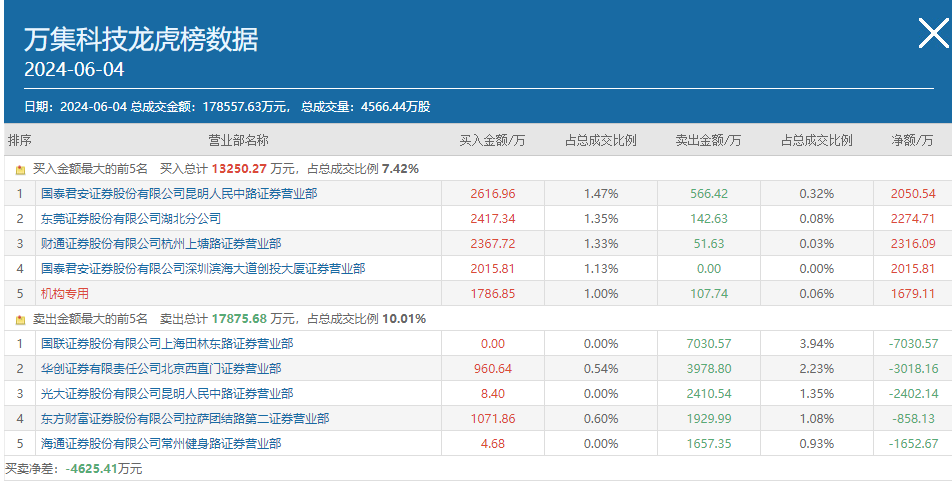Image resolution: width=952 pixels, height=482 pixels.
Task: Select net amount -858.13
Action: pos(914,418)
